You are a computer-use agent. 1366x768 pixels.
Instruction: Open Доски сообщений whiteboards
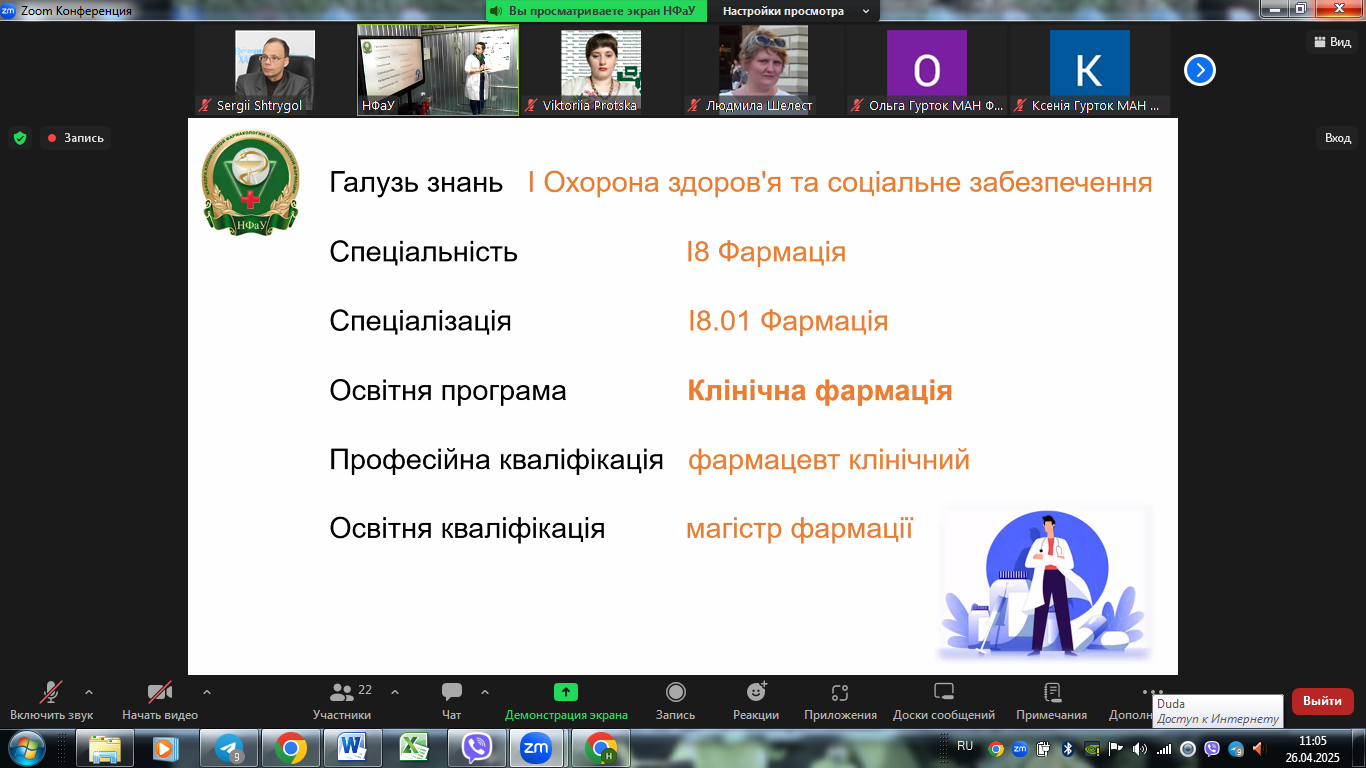[x=944, y=701]
